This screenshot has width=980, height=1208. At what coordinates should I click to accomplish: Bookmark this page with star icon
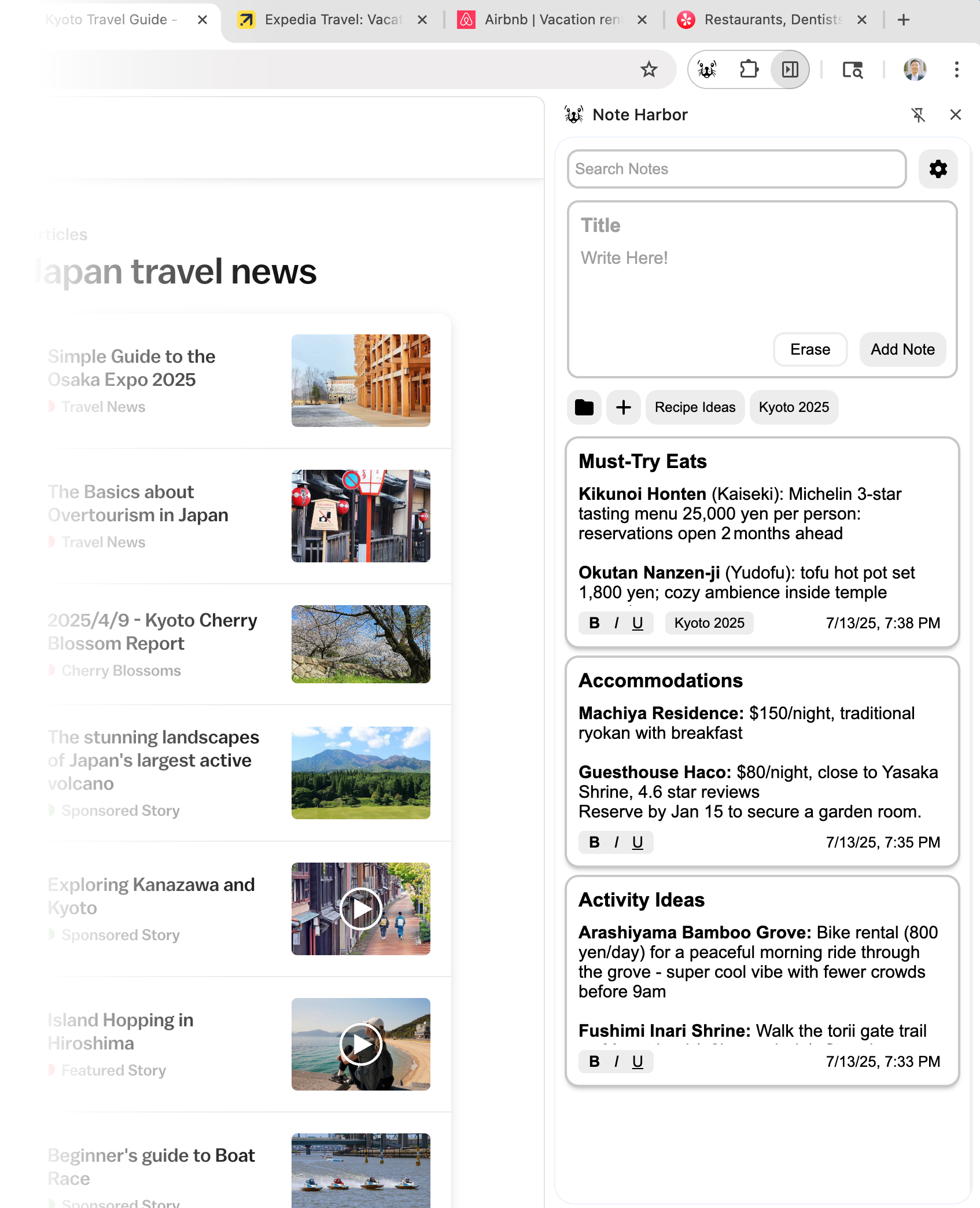pos(649,69)
